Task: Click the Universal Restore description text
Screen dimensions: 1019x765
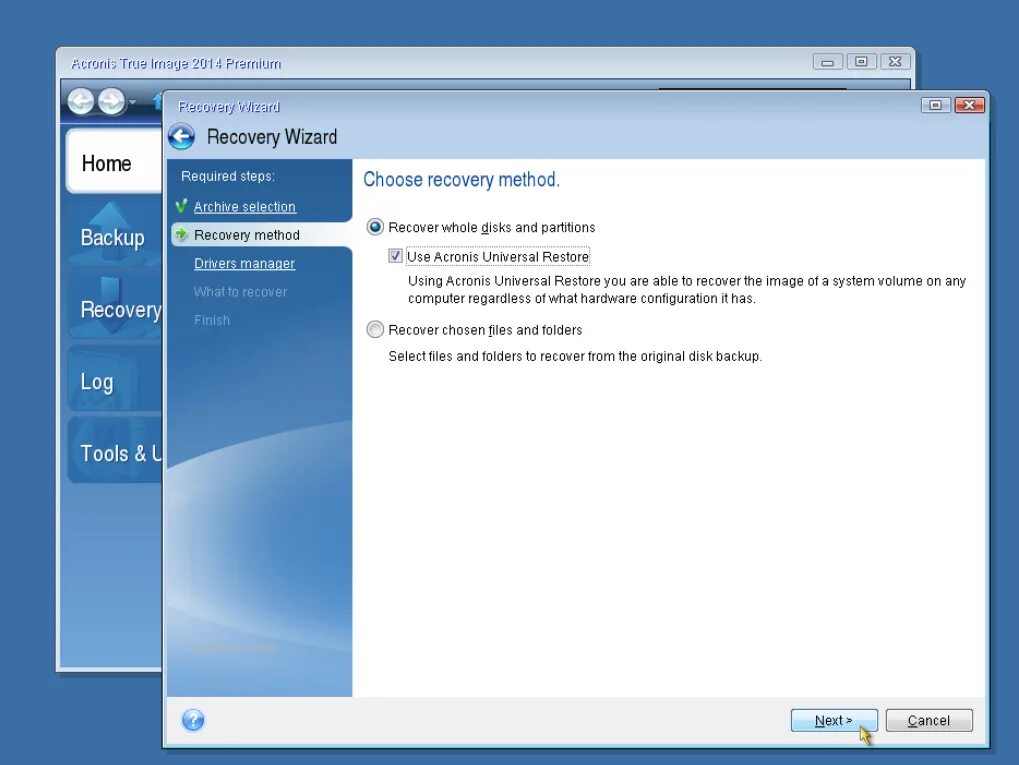Action: (x=687, y=290)
